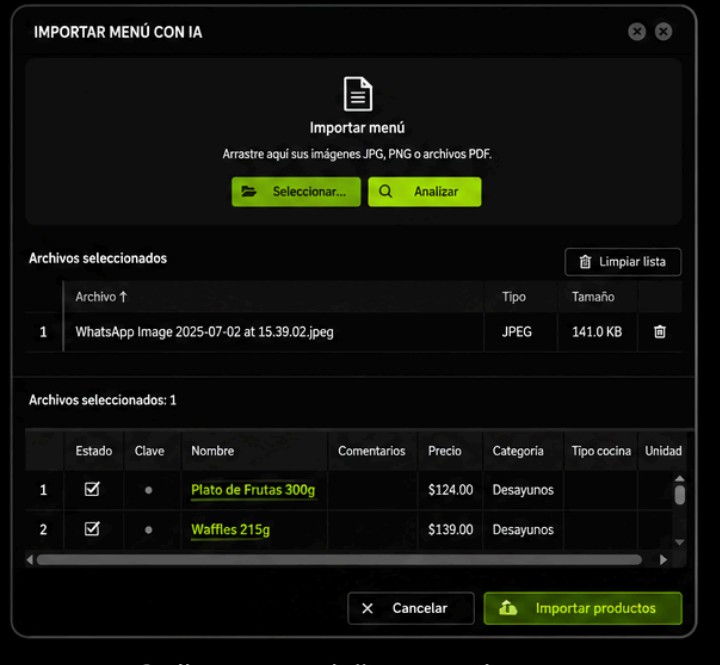The height and width of the screenshot is (665, 720).
Task: Click Limpiar lista button
Action: pyautogui.click(x=623, y=262)
